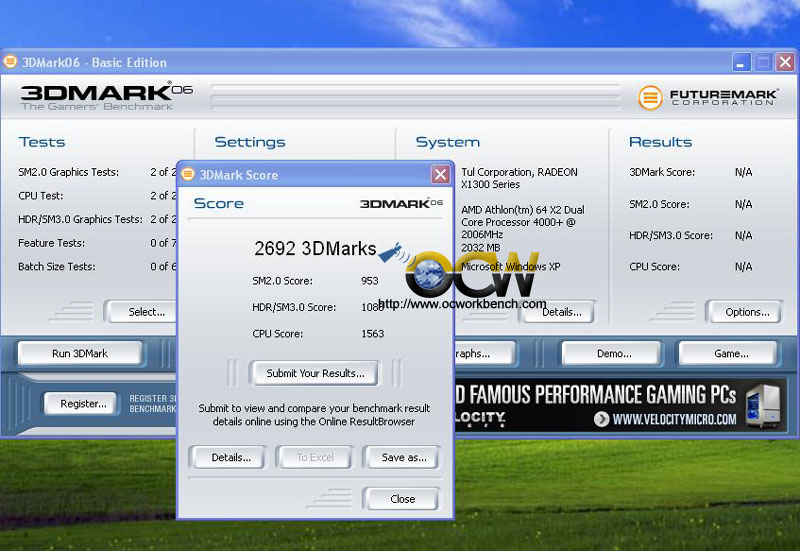
Task: Click the Feature Tests label
Action: (51, 243)
